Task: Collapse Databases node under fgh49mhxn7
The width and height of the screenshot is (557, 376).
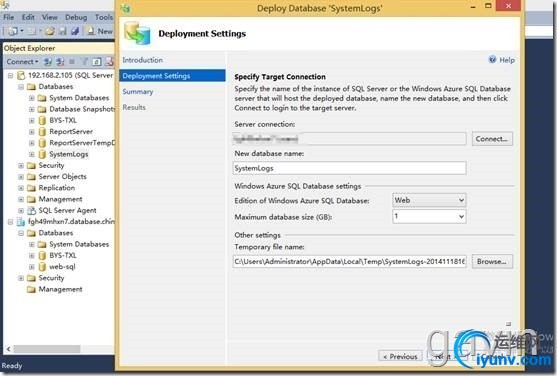Action: (x=21, y=233)
